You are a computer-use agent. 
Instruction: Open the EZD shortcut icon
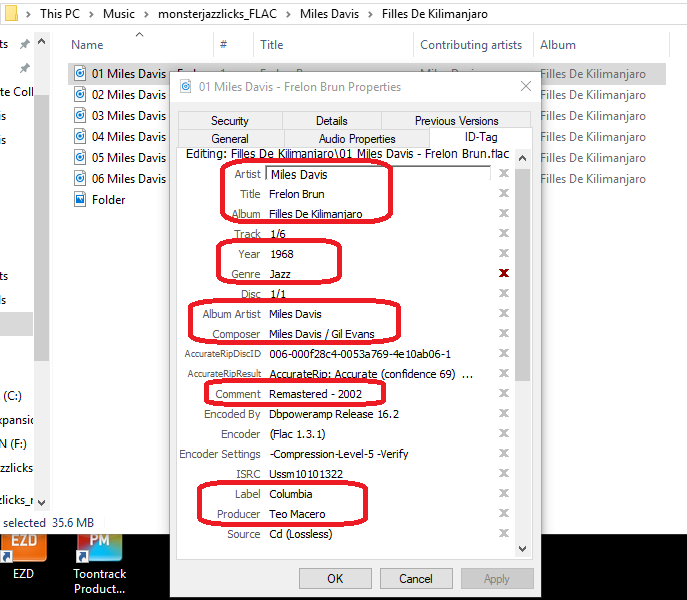click(24, 550)
